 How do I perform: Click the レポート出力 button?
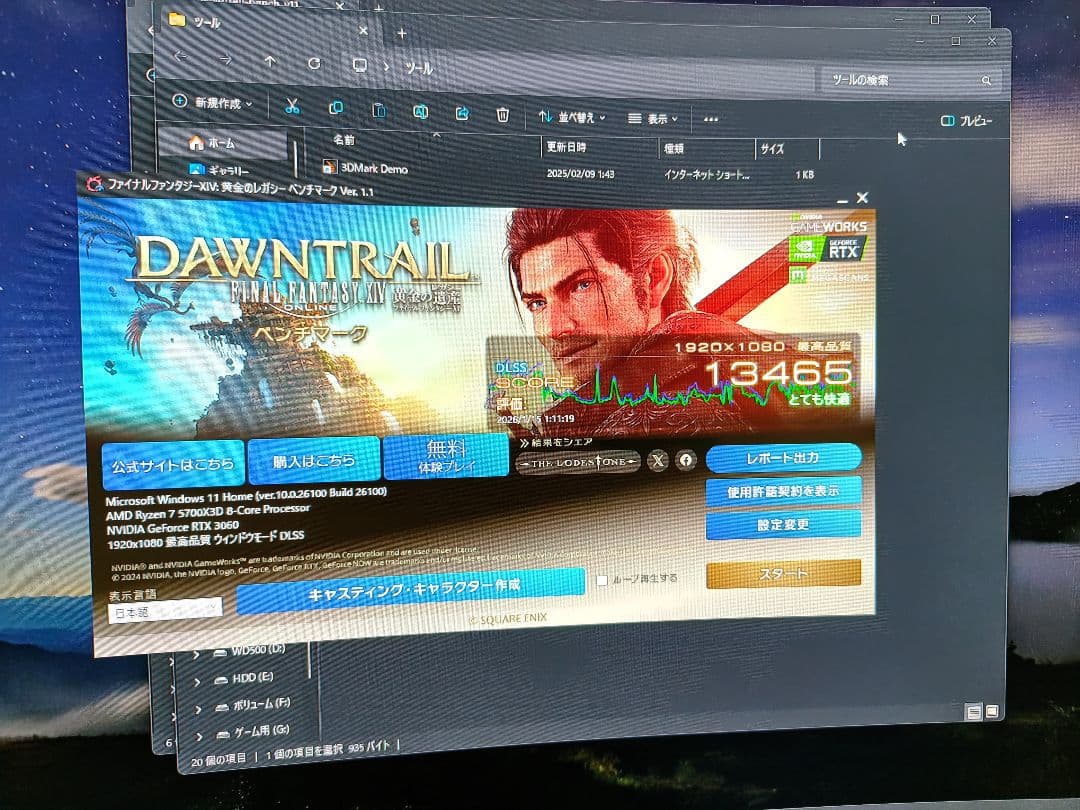tap(783, 458)
